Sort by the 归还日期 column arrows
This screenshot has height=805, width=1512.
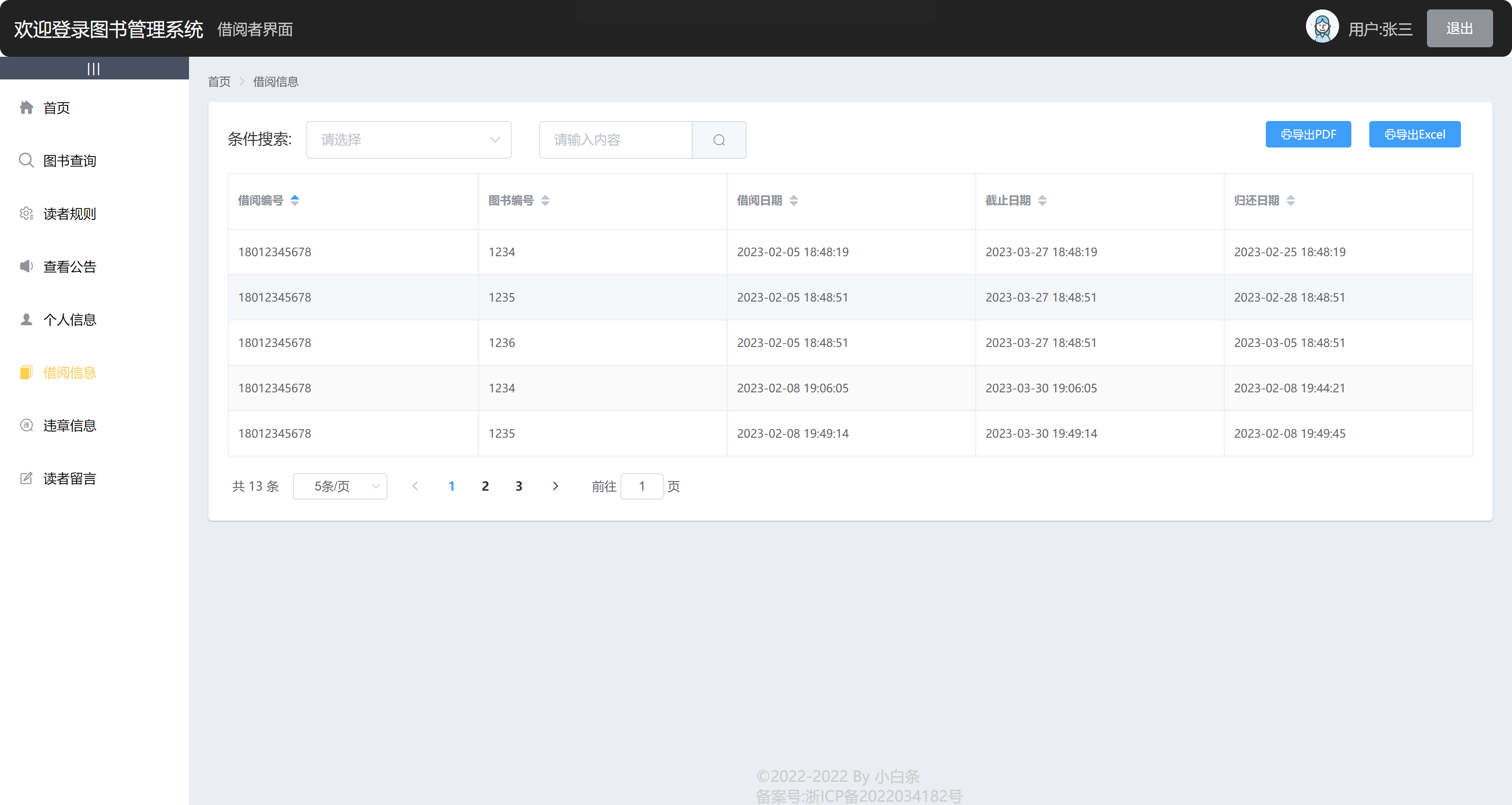pos(1290,200)
